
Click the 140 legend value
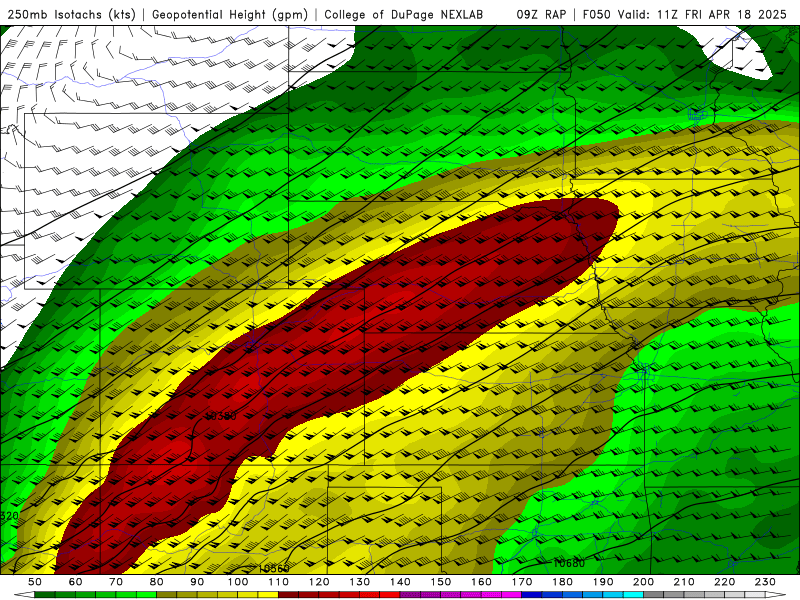pyautogui.click(x=400, y=582)
